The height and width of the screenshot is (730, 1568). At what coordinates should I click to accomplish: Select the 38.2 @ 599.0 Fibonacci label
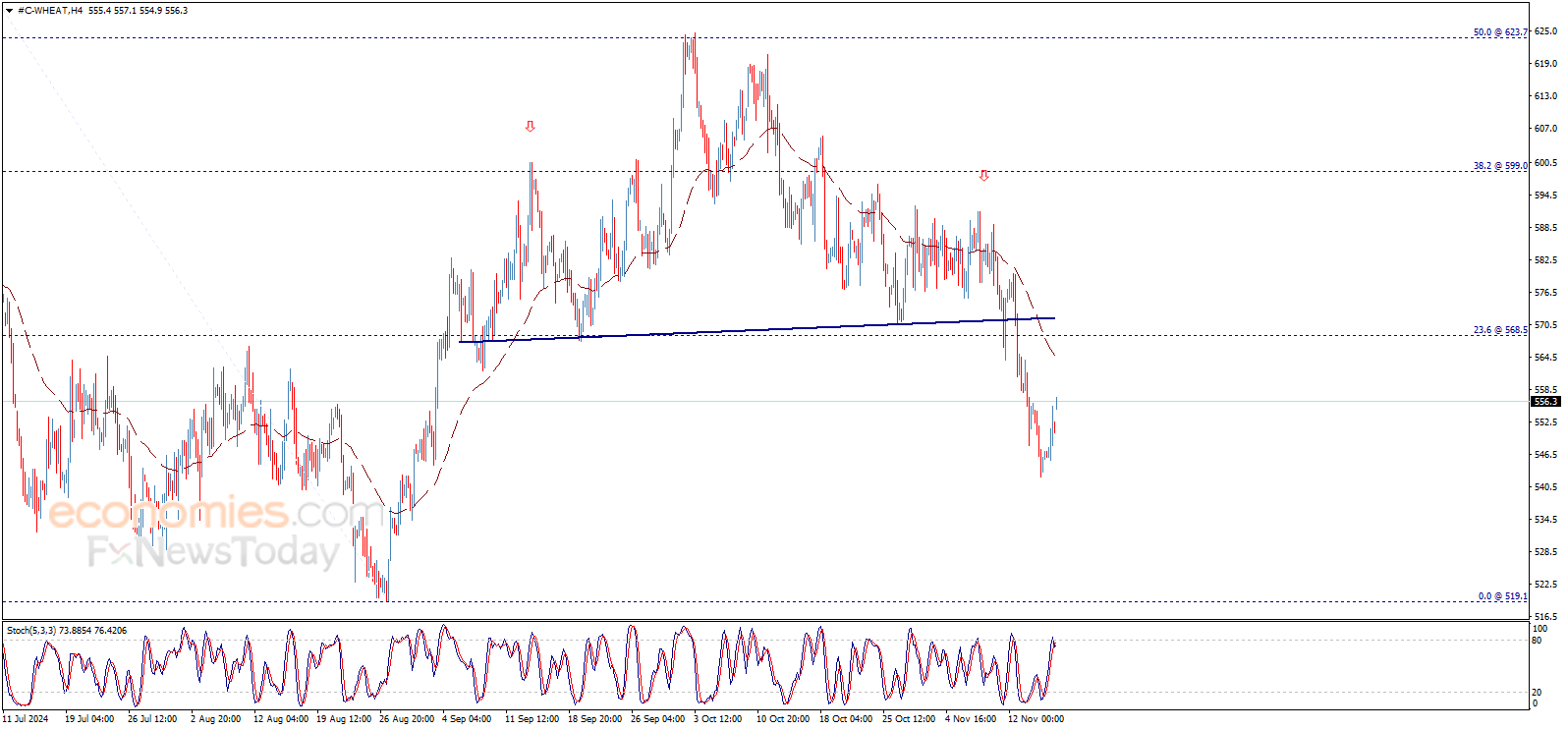(x=1500, y=166)
